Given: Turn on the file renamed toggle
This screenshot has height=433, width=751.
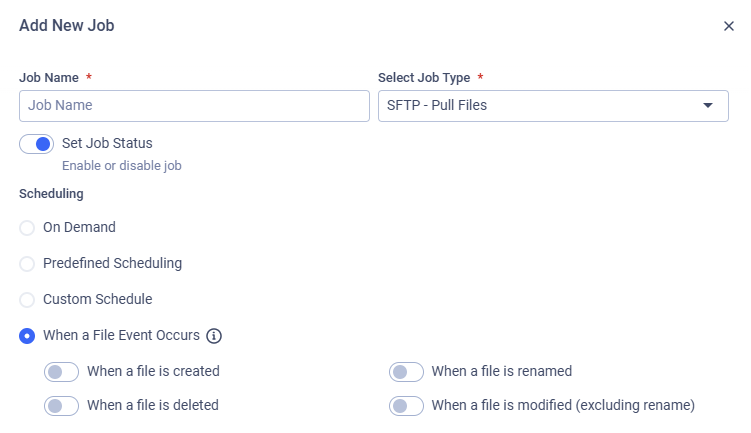Looking at the screenshot, I should click(405, 372).
